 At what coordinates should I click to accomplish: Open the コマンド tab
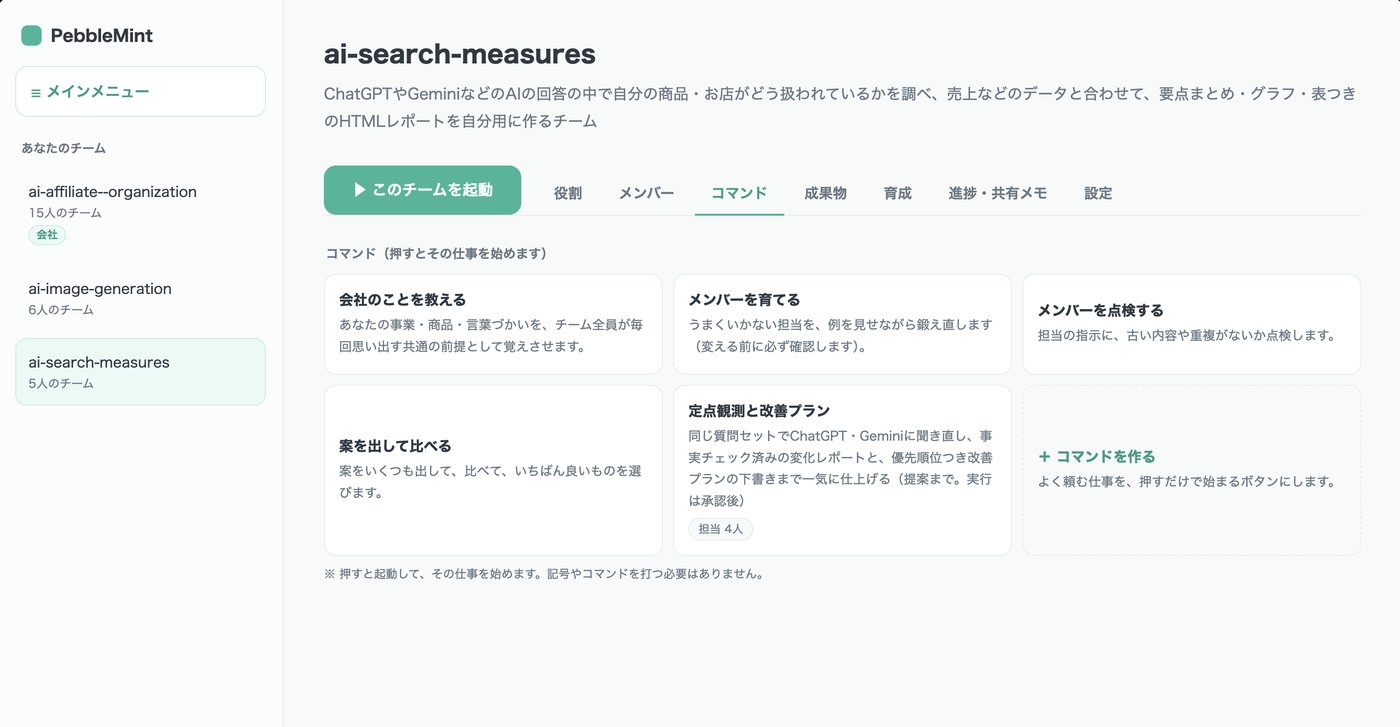click(739, 193)
